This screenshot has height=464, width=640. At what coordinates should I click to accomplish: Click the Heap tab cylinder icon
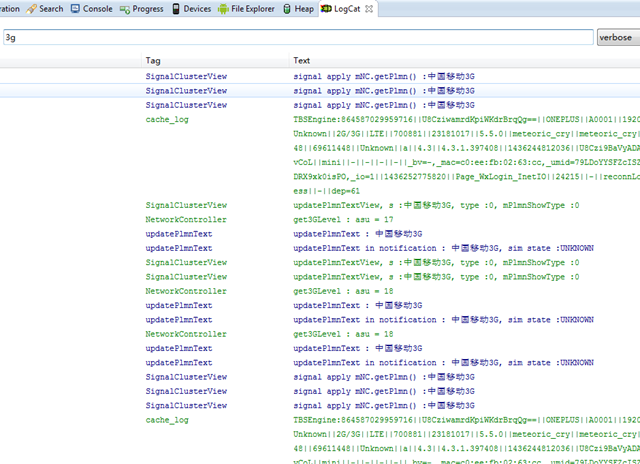(286, 9)
